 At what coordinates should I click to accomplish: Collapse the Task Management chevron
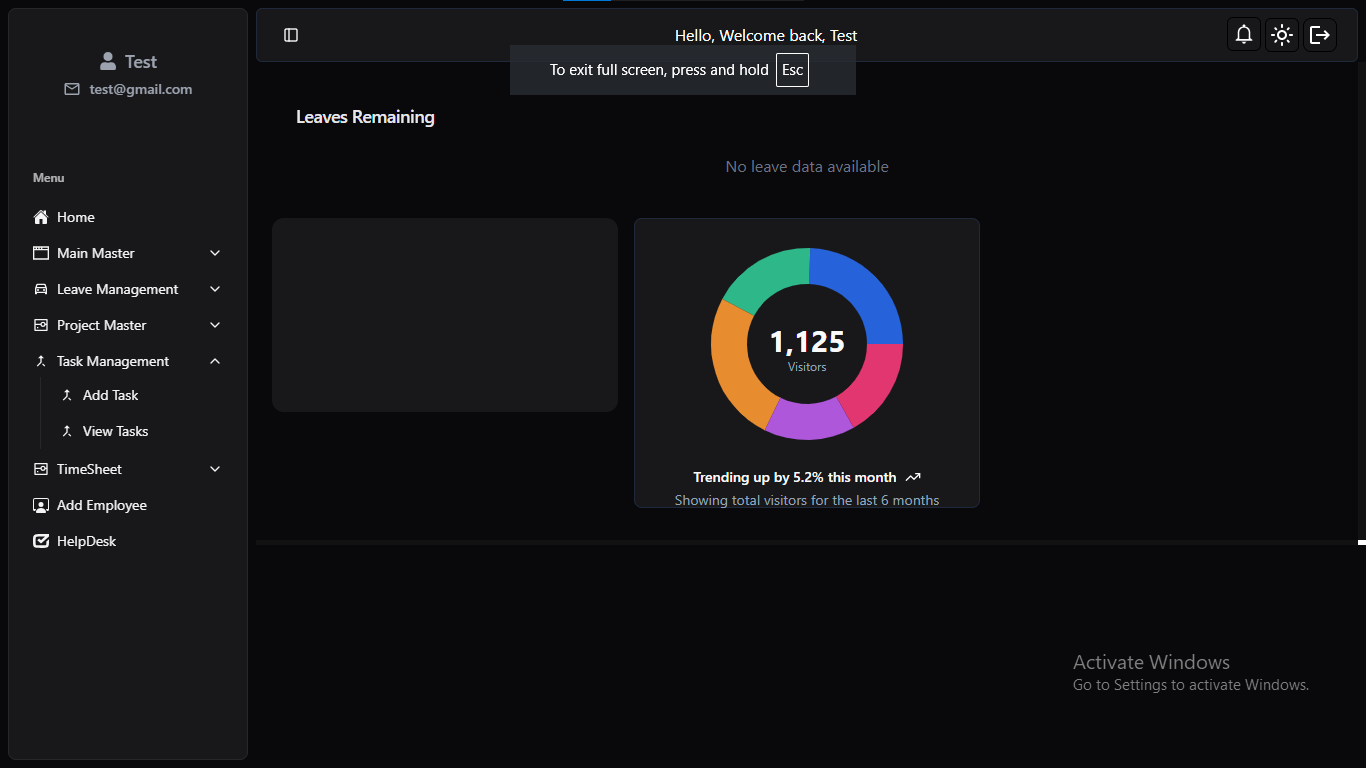click(x=215, y=361)
